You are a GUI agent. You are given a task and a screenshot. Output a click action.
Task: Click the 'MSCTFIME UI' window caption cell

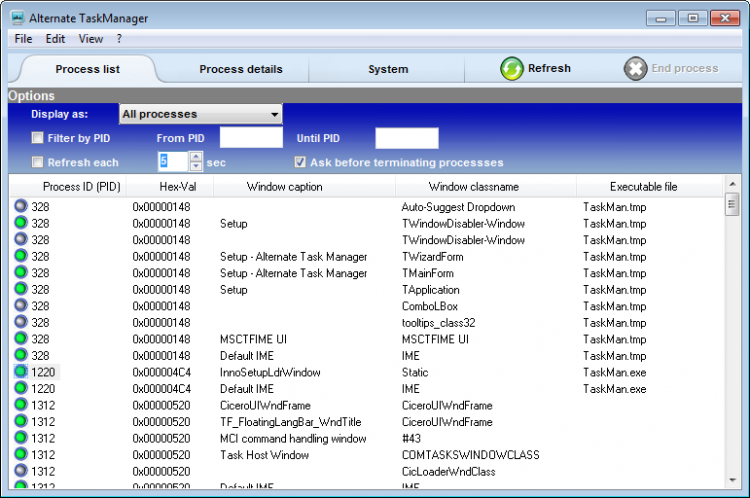click(x=253, y=339)
